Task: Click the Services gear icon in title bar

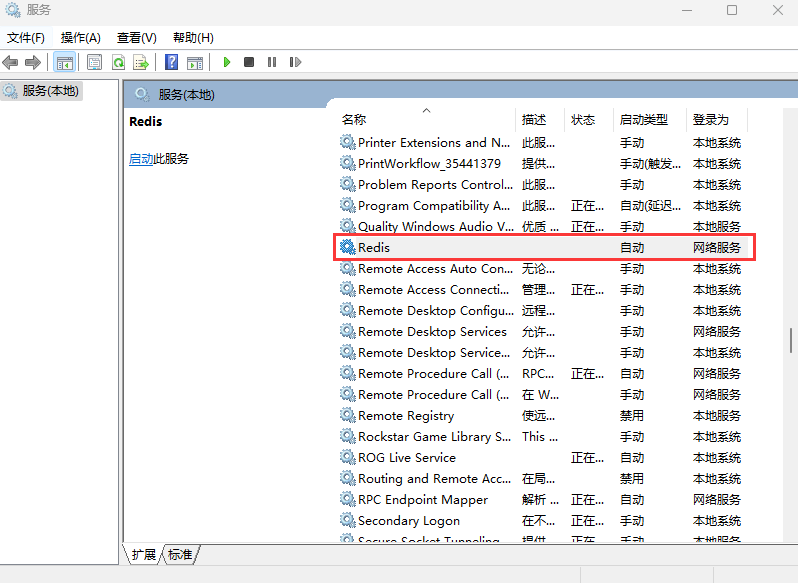Action: [x=13, y=10]
